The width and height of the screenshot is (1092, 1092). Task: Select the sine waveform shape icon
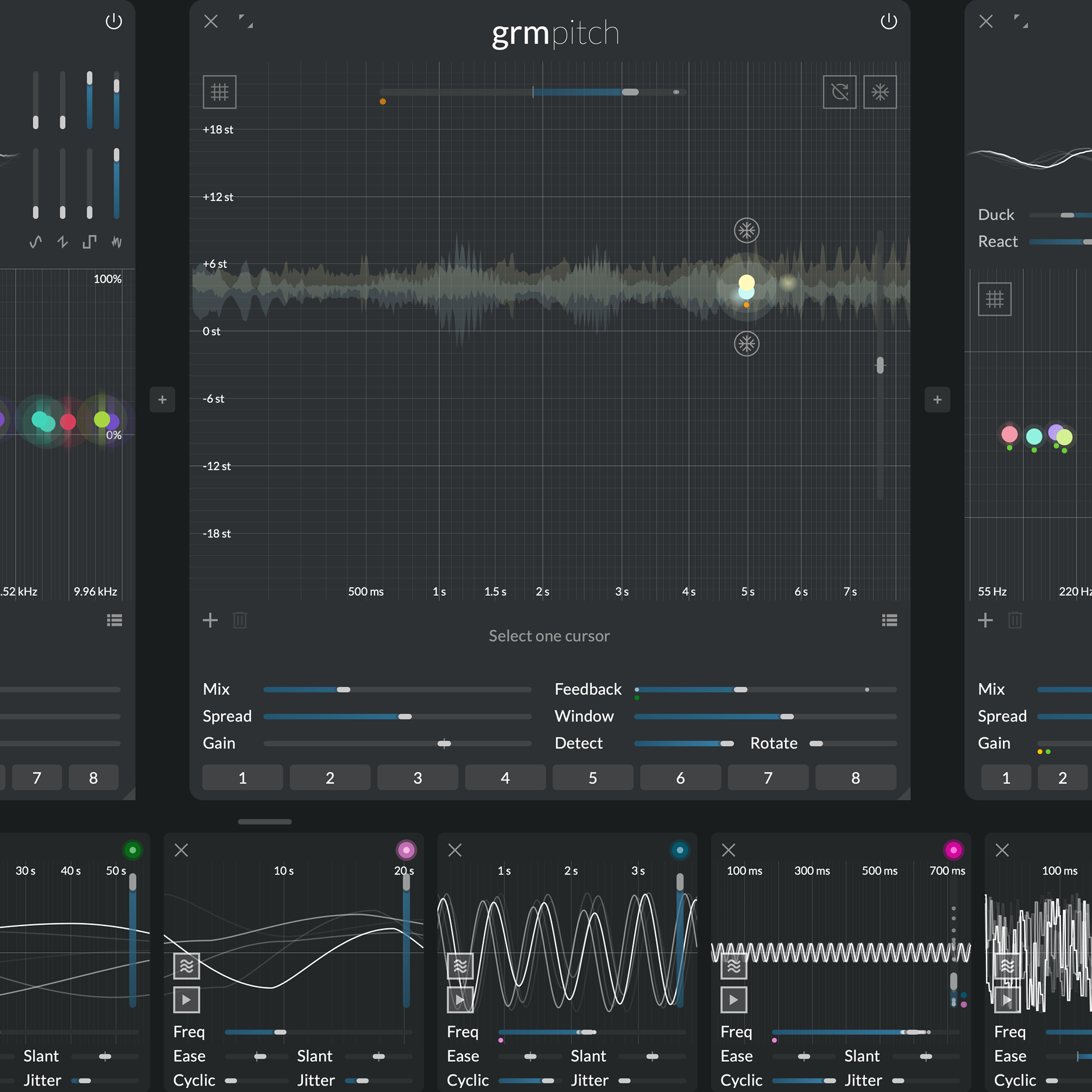point(36,242)
